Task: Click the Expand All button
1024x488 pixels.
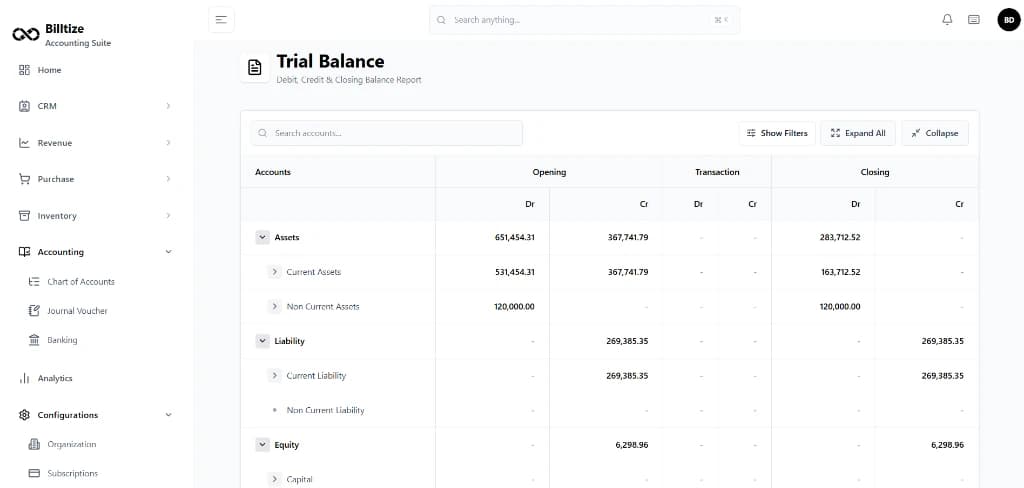Action: (858, 133)
